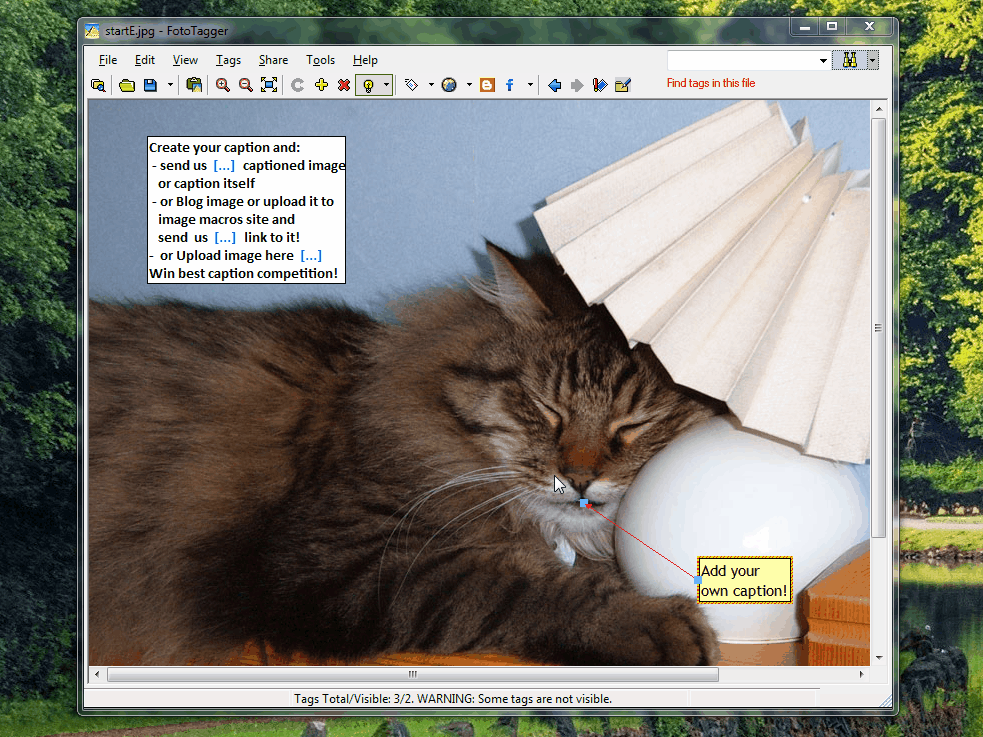This screenshot has height=737, width=983.
Task: Click the edit note pencil icon
Action: (x=623, y=85)
